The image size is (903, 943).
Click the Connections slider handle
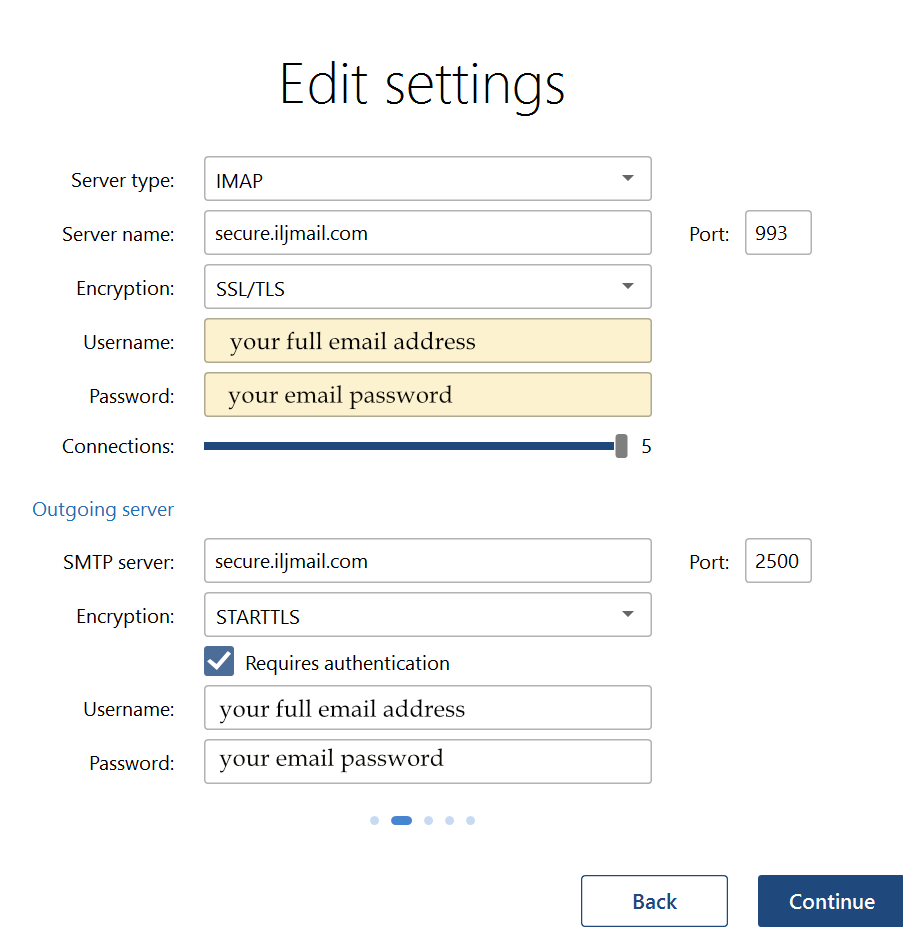click(621, 446)
